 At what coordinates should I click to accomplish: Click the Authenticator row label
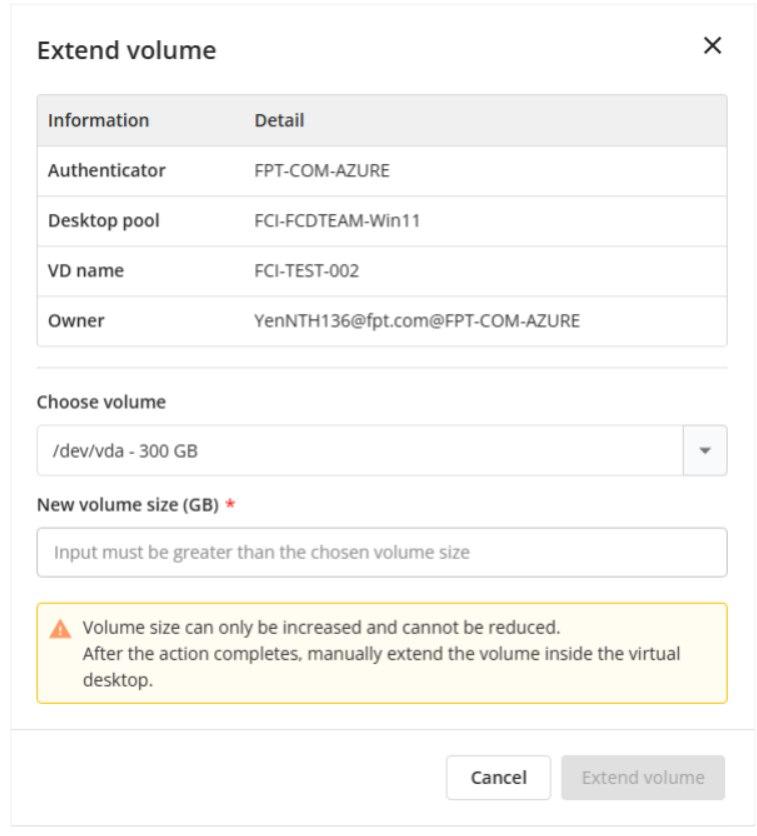coord(106,171)
